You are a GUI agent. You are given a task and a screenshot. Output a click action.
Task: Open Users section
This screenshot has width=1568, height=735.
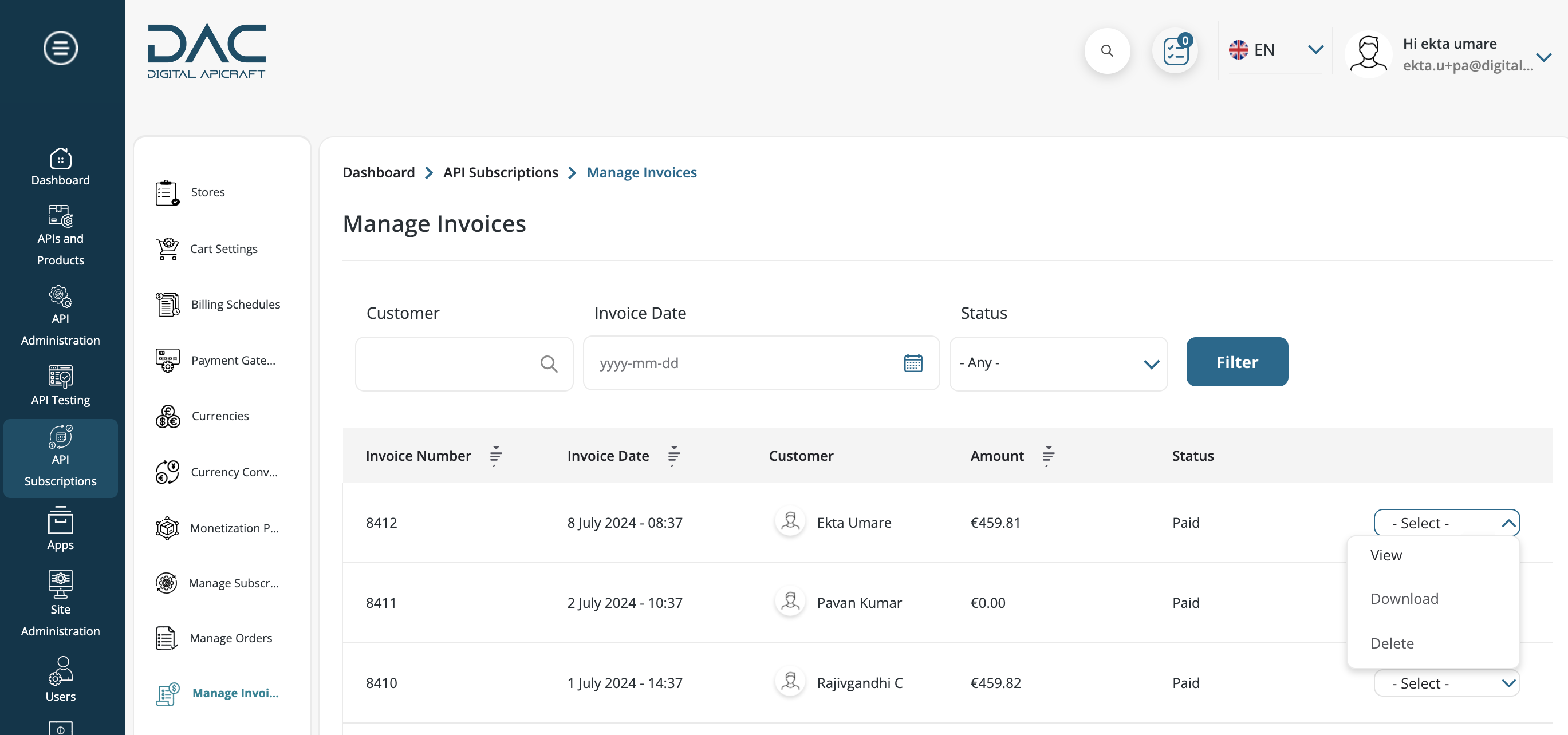(x=60, y=679)
